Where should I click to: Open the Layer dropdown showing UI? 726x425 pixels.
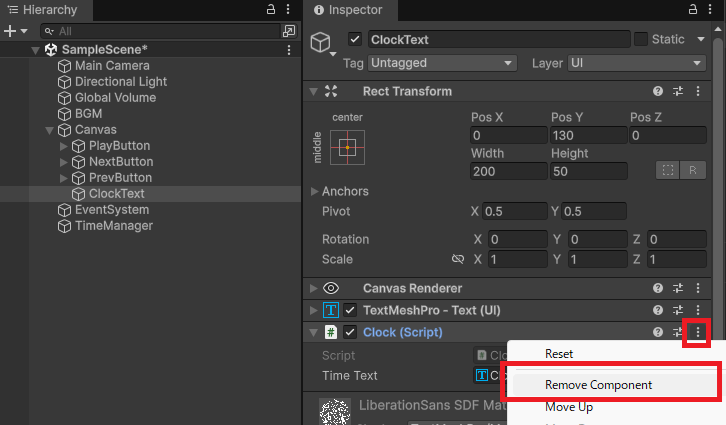pyautogui.click(x=636, y=62)
